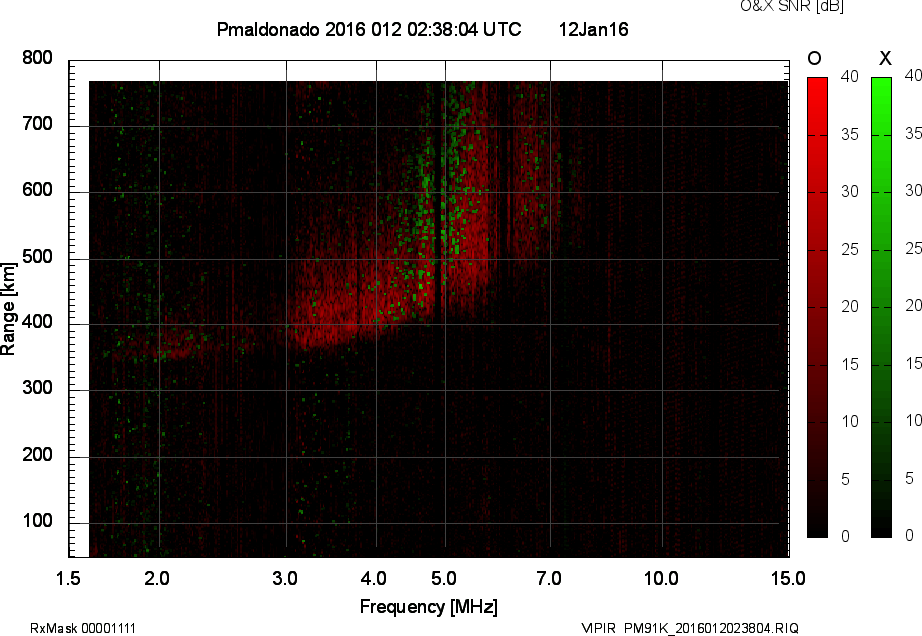Click the 'Frequency [MHz]' axis label
This screenshot has height=636, width=922.
click(429, 607)
